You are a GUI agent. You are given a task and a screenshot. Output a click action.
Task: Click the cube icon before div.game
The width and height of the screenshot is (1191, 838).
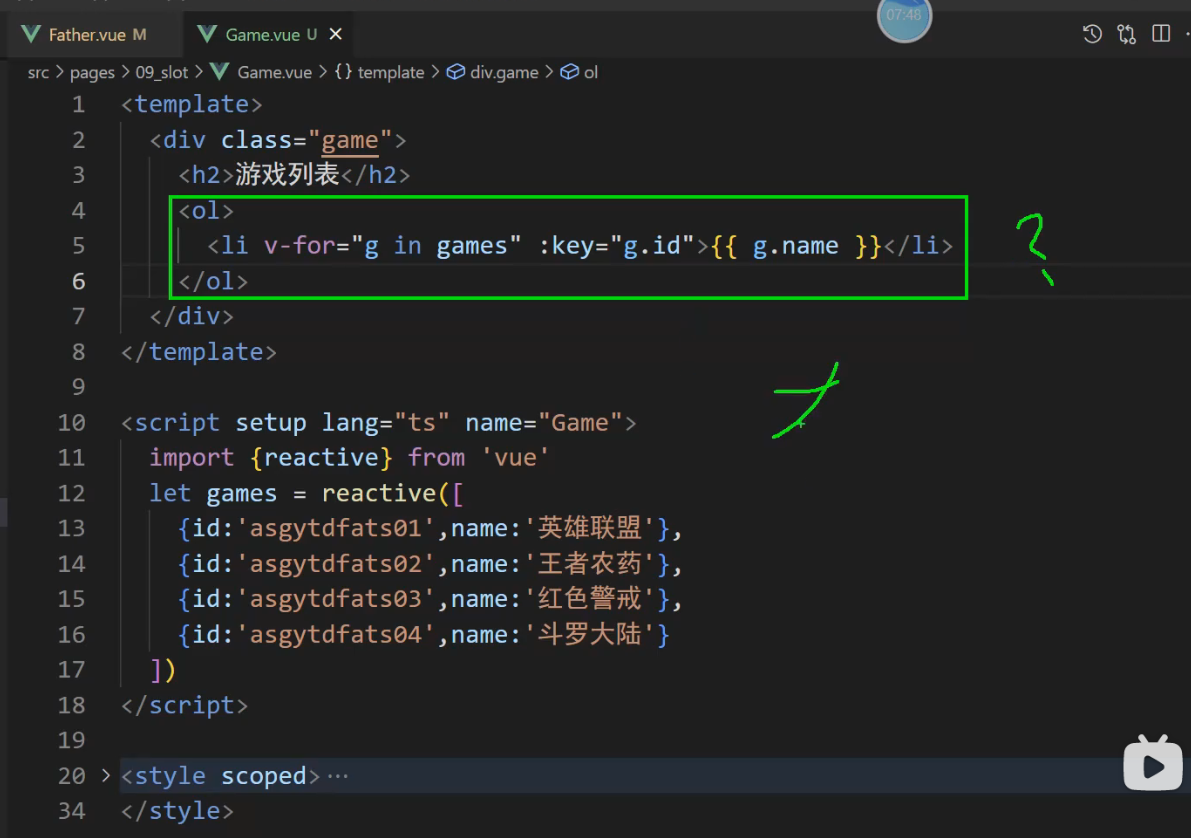click(x=456, y=71)
